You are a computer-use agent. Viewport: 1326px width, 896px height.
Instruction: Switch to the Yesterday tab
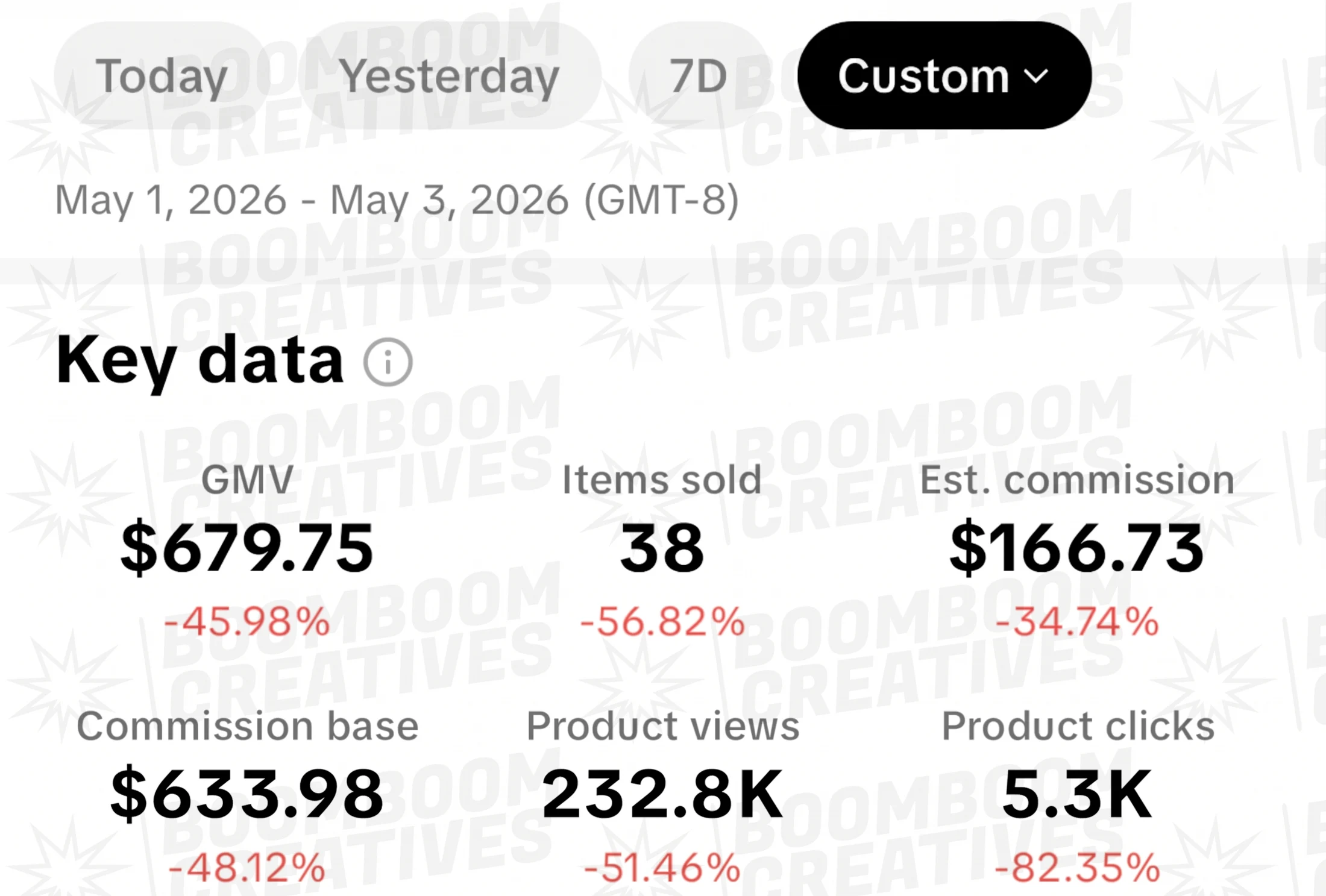[x=450, y=75]
